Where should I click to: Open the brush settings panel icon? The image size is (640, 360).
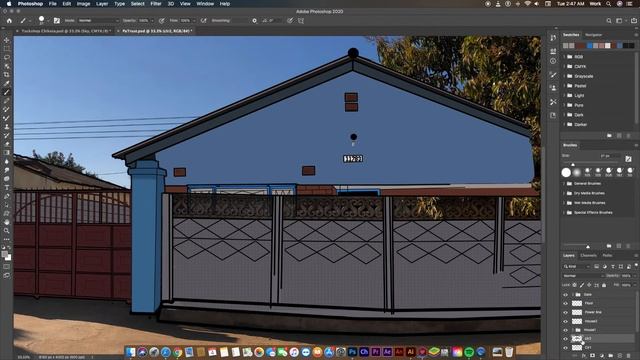click(x=57, y=20)
